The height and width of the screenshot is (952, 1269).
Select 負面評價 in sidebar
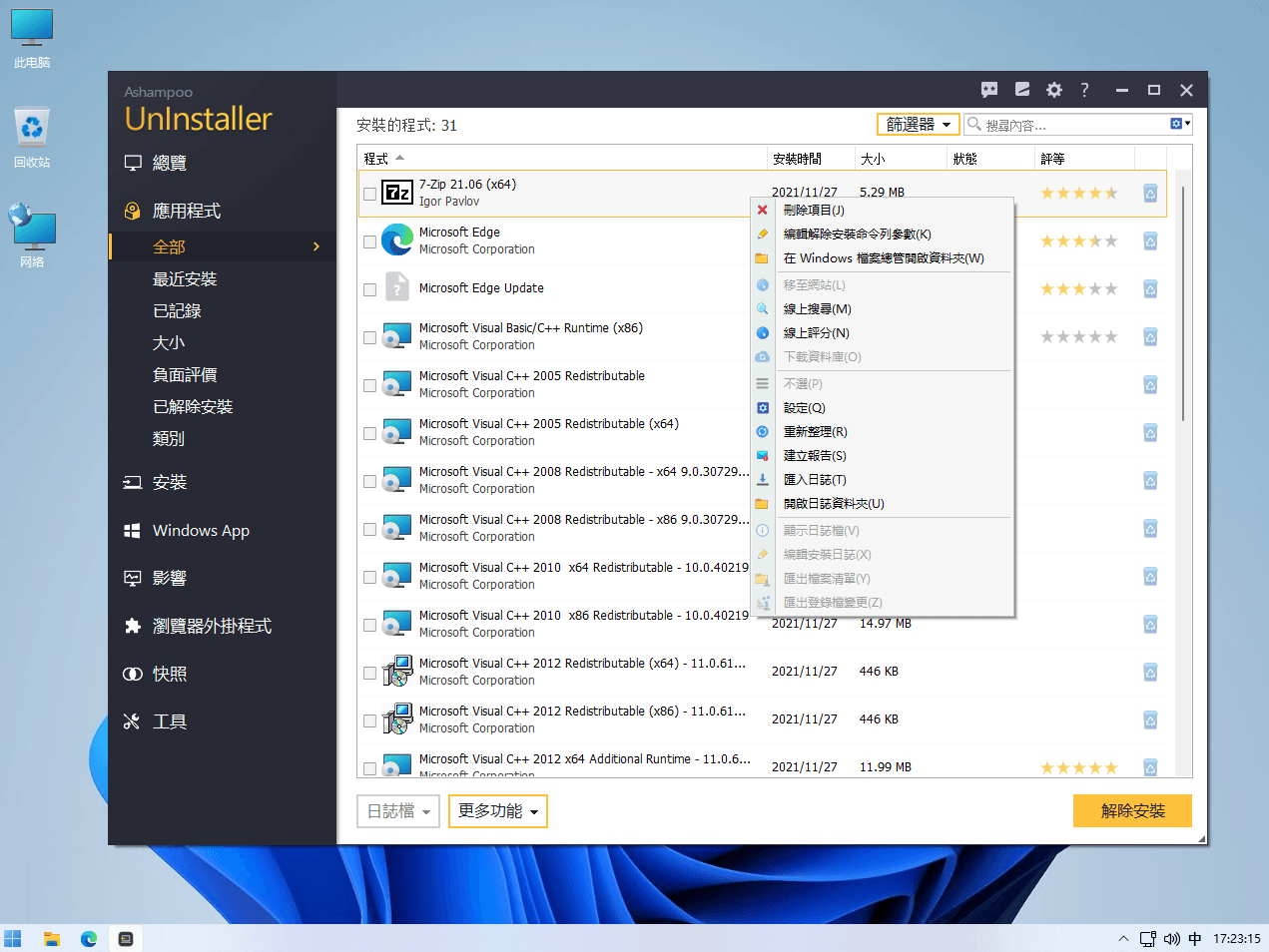[185, 374]
